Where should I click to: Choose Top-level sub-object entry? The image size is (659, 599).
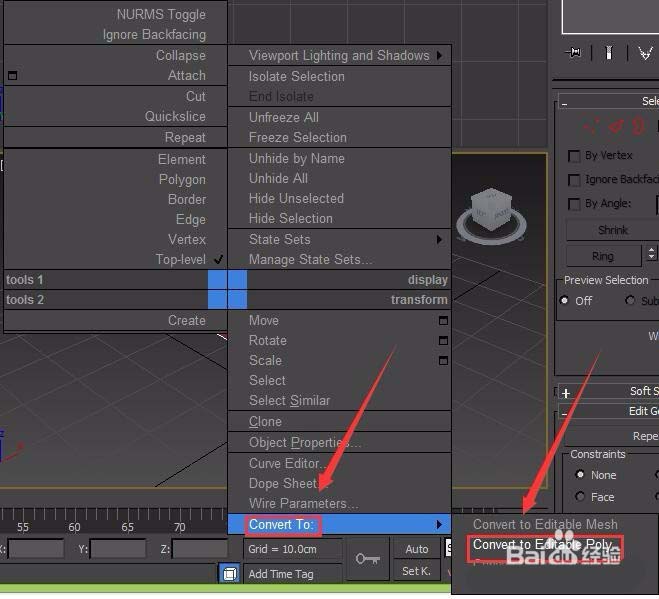pos(181,259)
